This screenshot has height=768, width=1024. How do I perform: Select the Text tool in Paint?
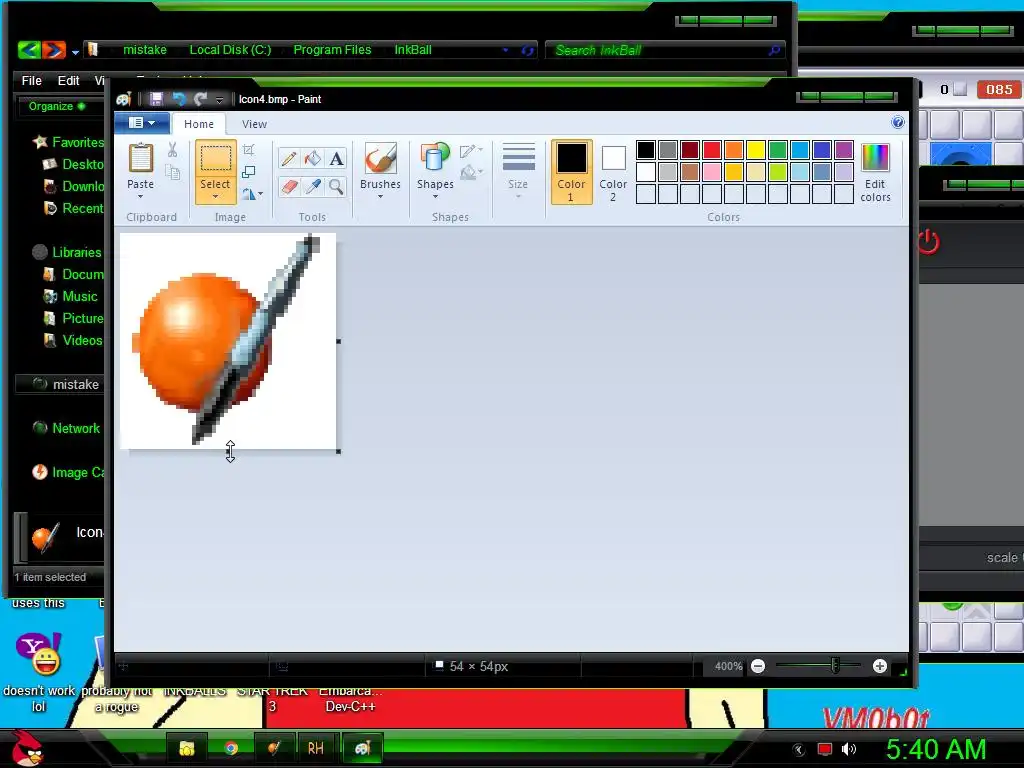336,159
